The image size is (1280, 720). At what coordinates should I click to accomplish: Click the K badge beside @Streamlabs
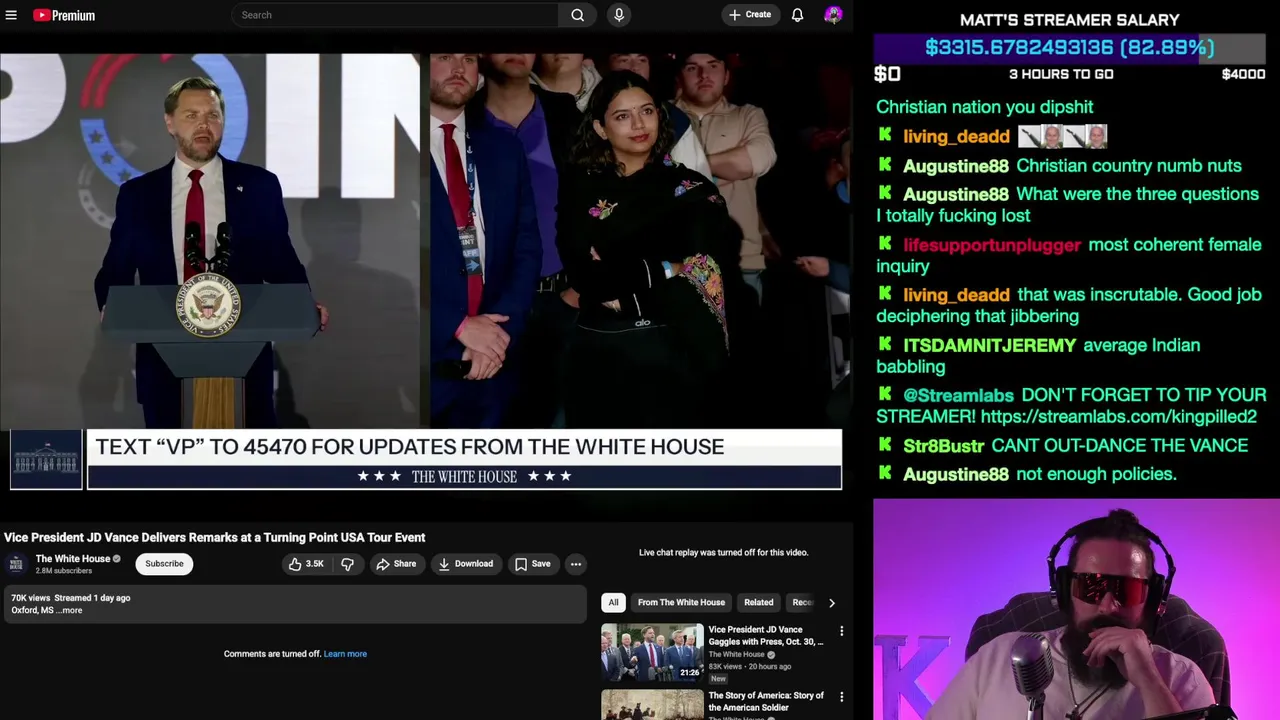click(x=885, y=394)
